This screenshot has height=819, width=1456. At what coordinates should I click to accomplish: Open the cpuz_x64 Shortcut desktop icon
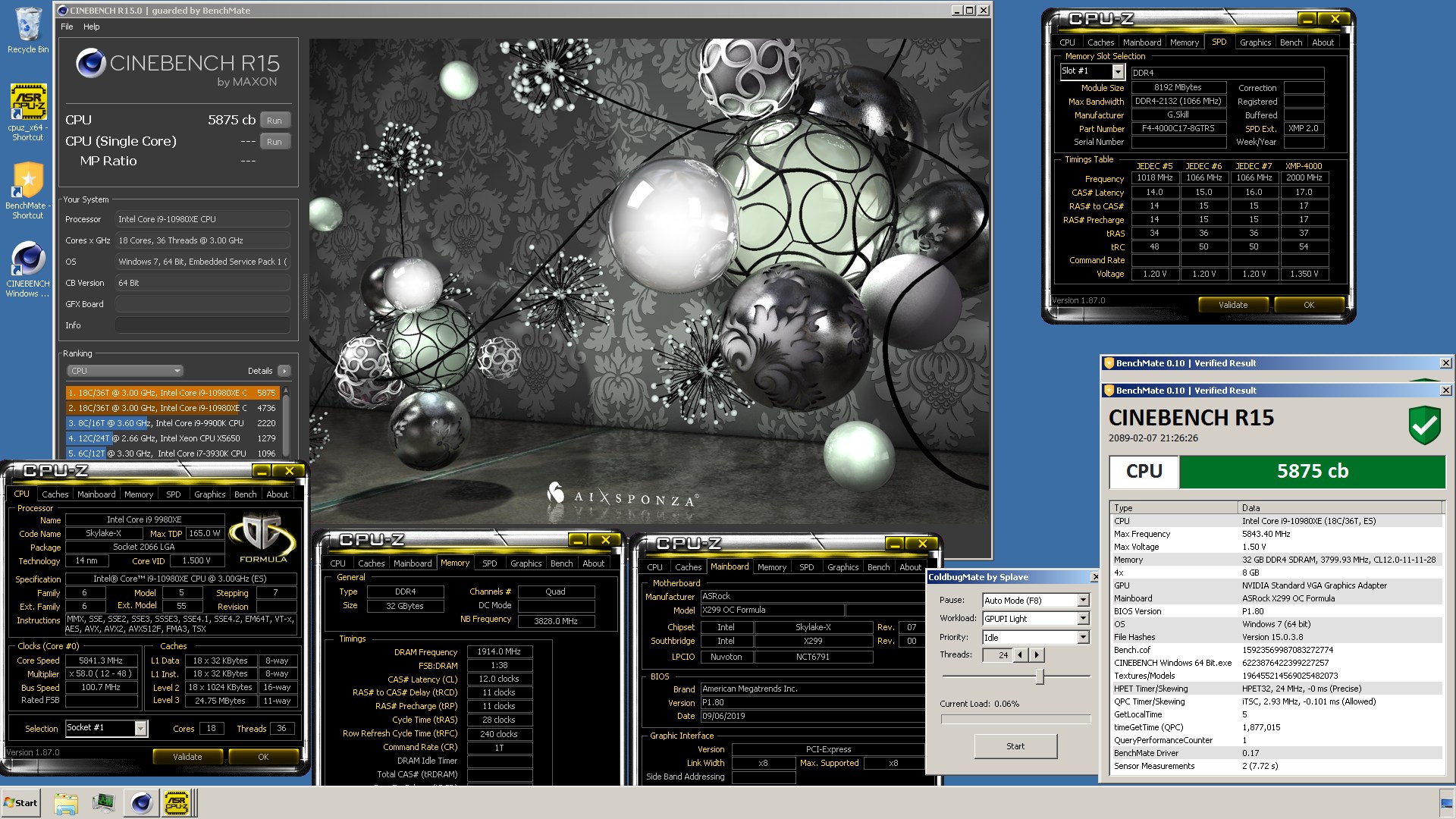pyautogui.click(x=28, y=112)
